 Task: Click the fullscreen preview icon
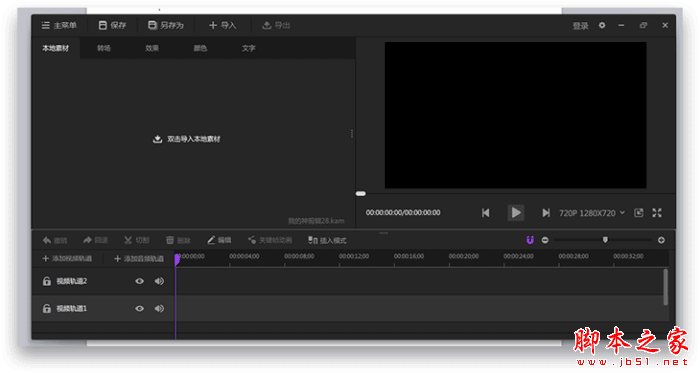(x=657, y=213)
